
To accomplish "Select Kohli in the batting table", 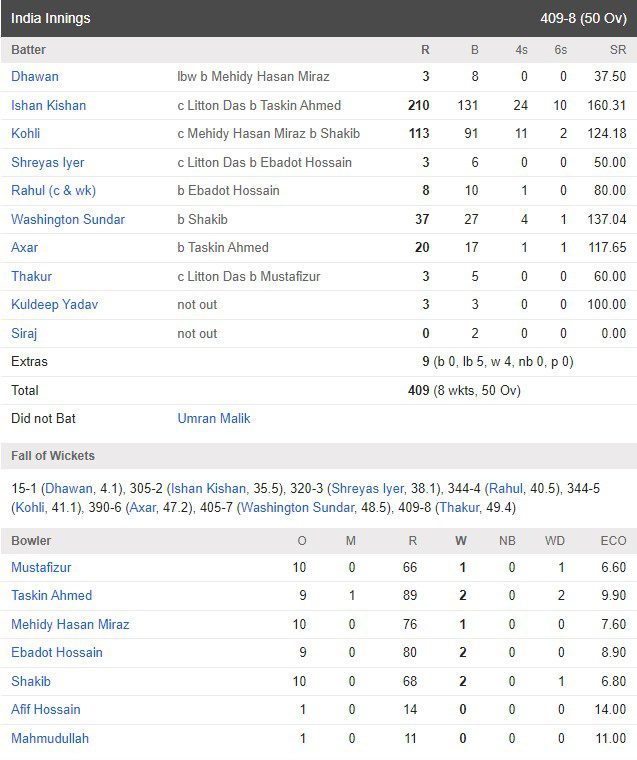I will (x=26, y=133).
